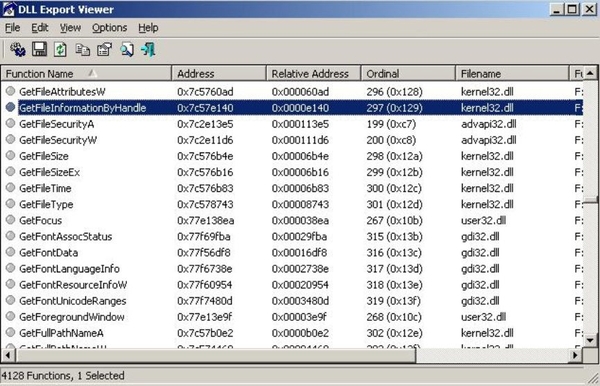Sort by Relative Address column header
Image resolution: width=600 pixels, height=386 pixels.
coord(313,73)
